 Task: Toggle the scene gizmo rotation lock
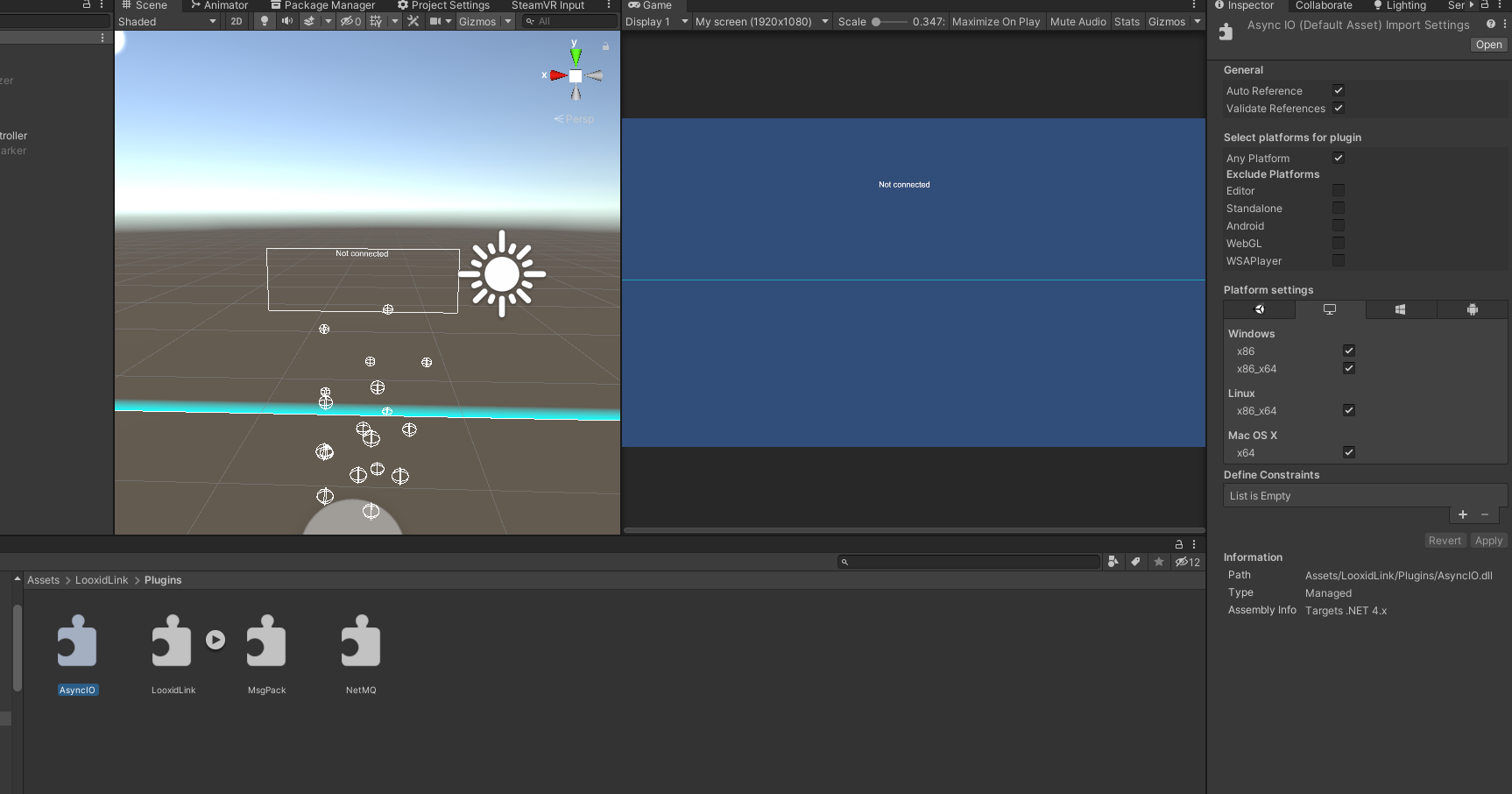click(605, 46)
